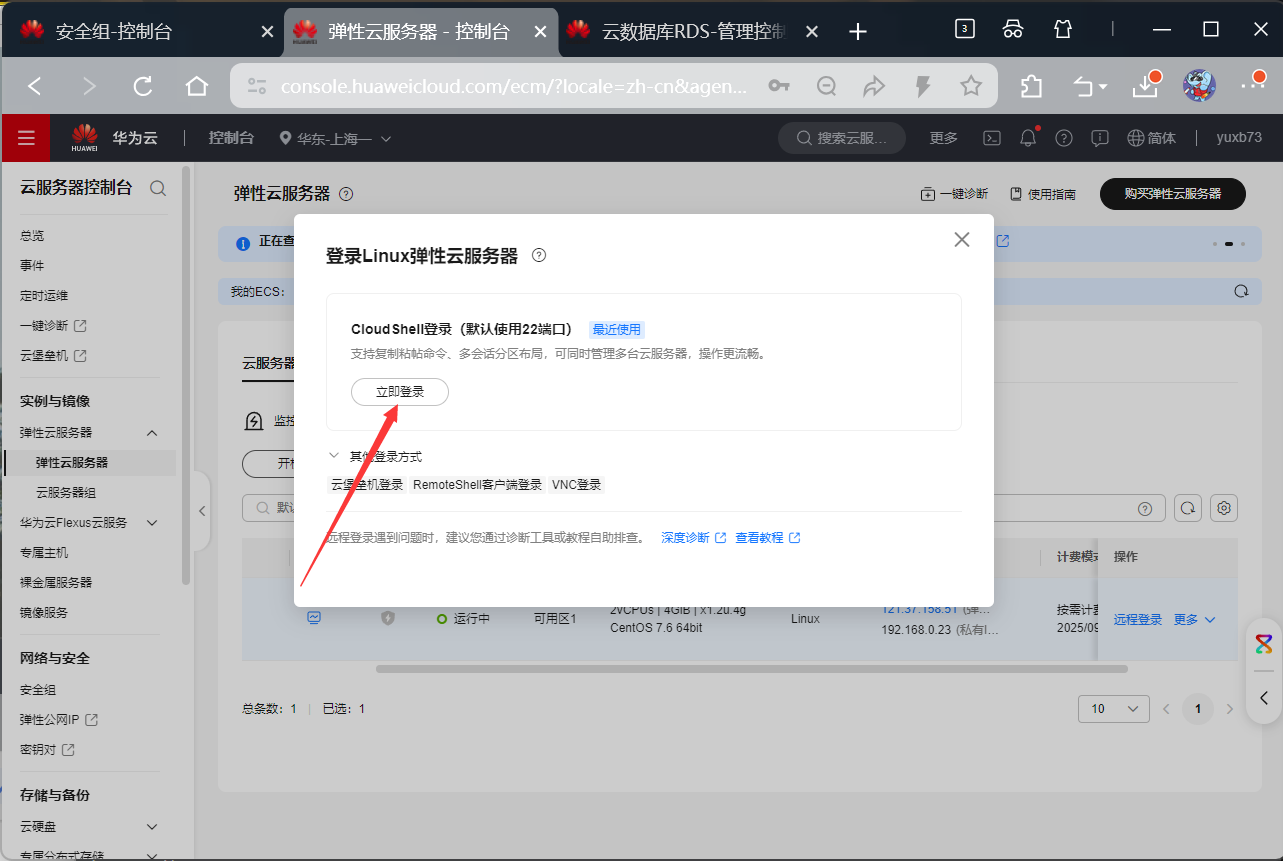The width and height of the screenshot is (1283, 861).
Task: Click the address bar URL
Action: pos(514,87)
